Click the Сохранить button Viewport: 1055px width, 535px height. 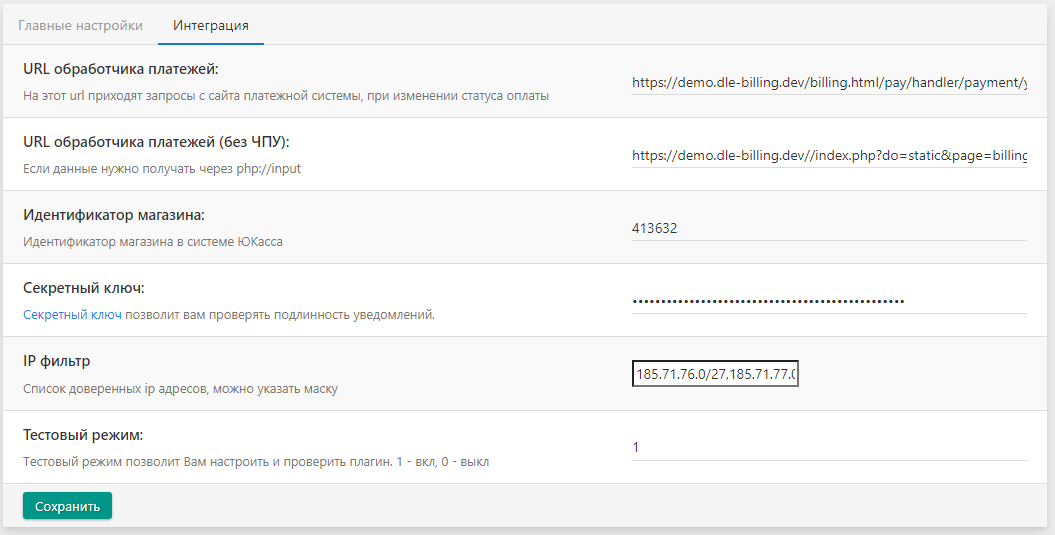67,506
